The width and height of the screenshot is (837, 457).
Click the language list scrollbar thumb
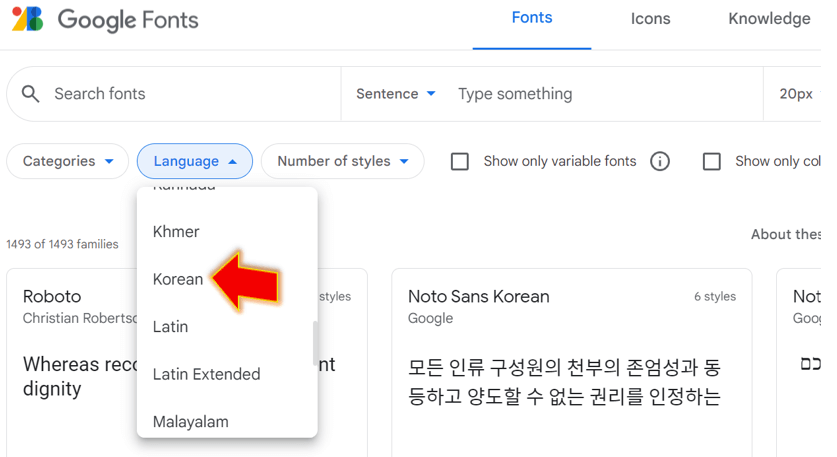(315, 342)
